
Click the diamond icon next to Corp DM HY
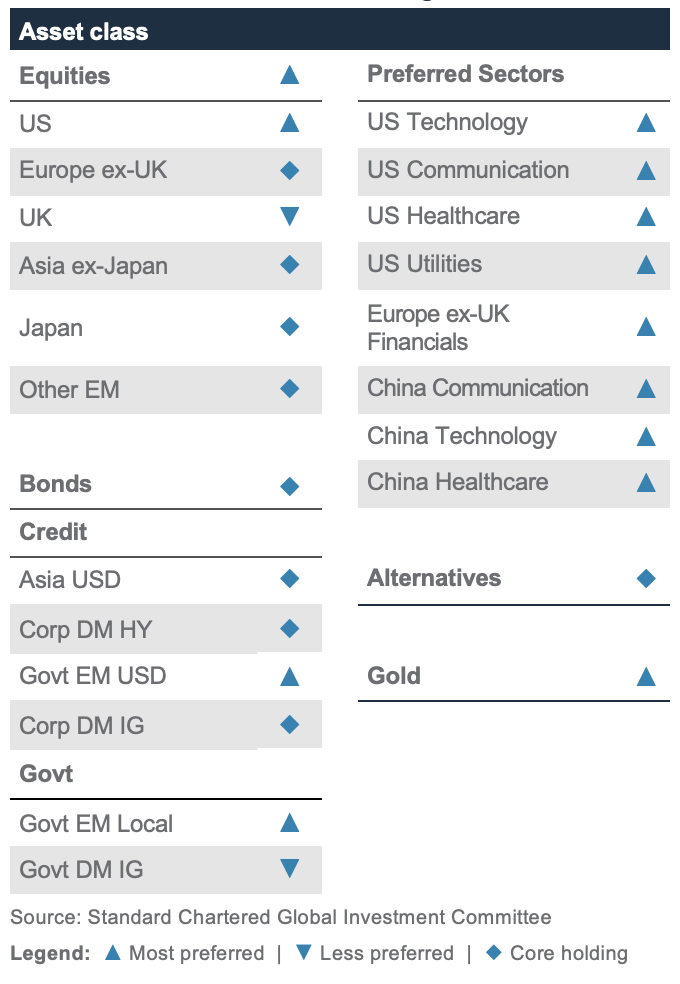point(289,628)
